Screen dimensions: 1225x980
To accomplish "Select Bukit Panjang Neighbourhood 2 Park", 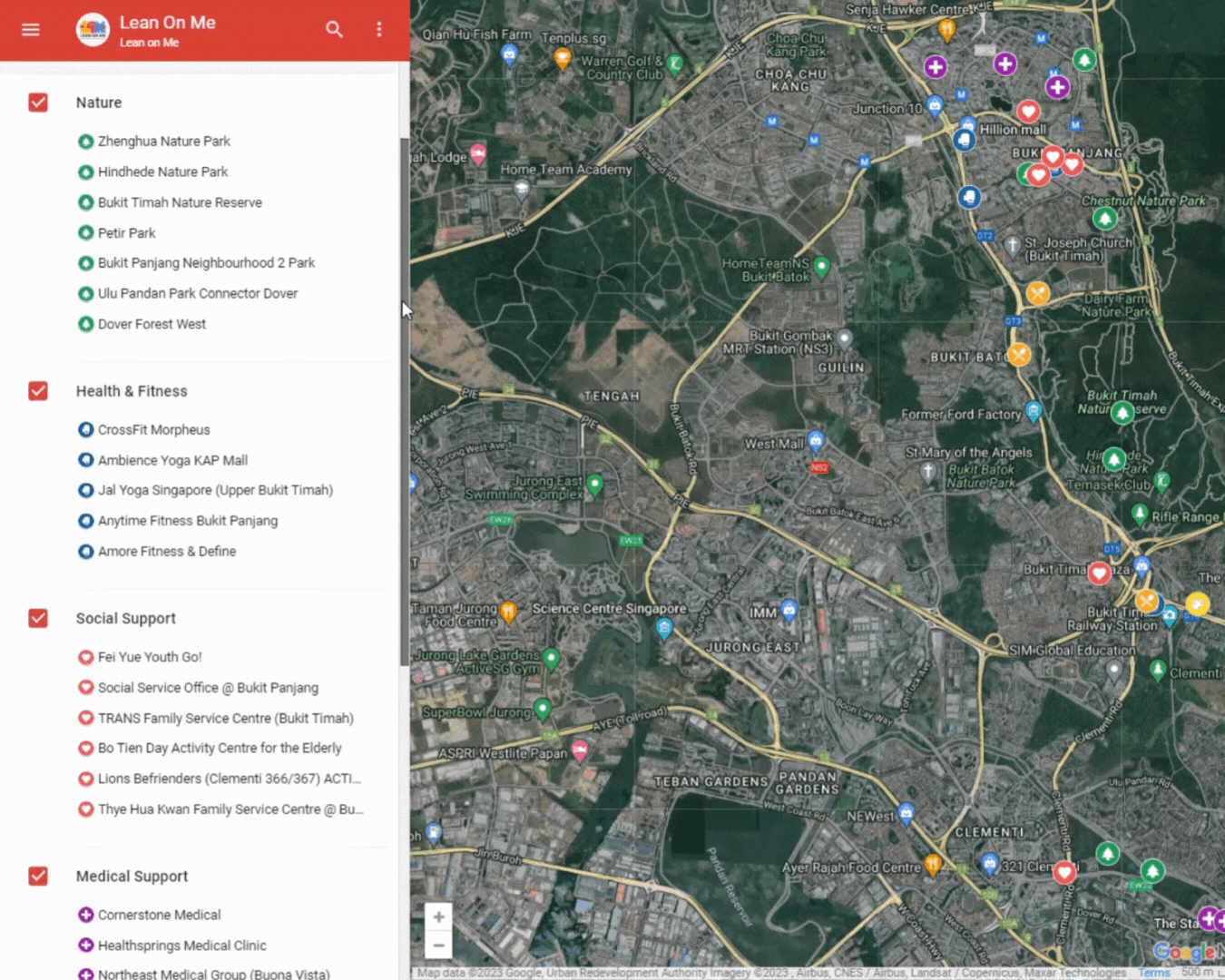I will point(206,263).
